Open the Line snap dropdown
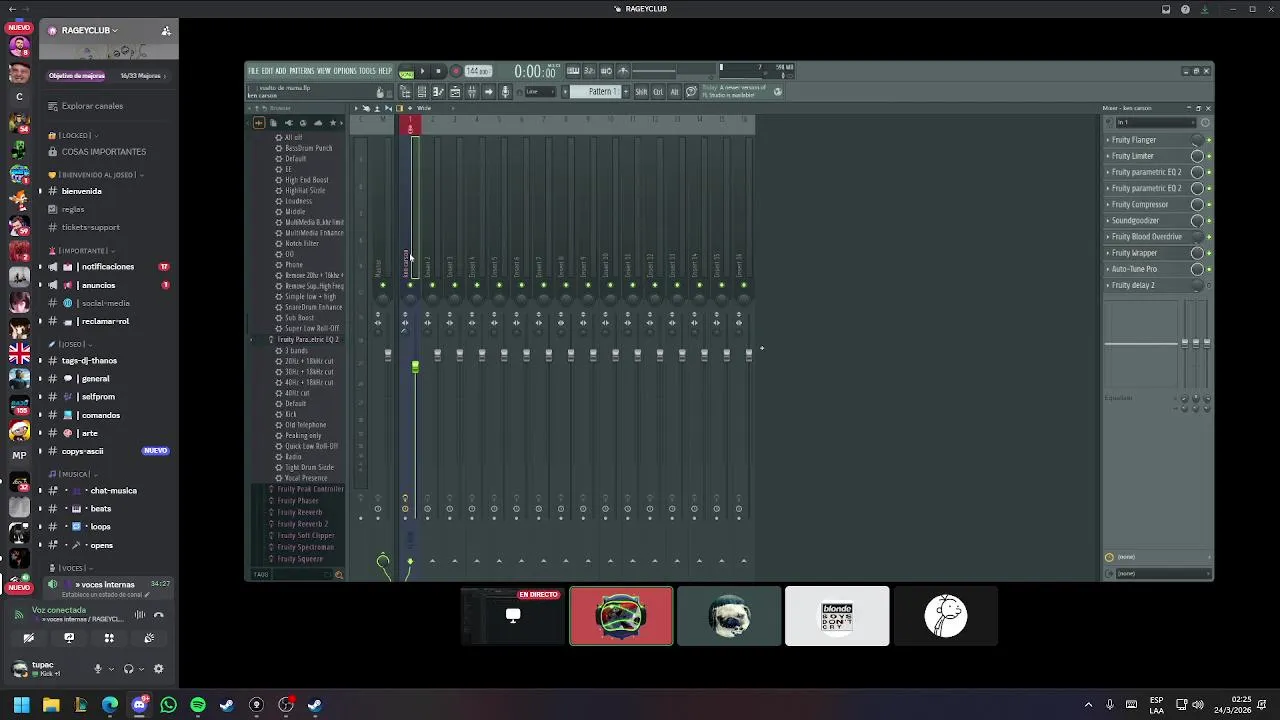Screen dimensions: 1280x720 pos(539,92)
